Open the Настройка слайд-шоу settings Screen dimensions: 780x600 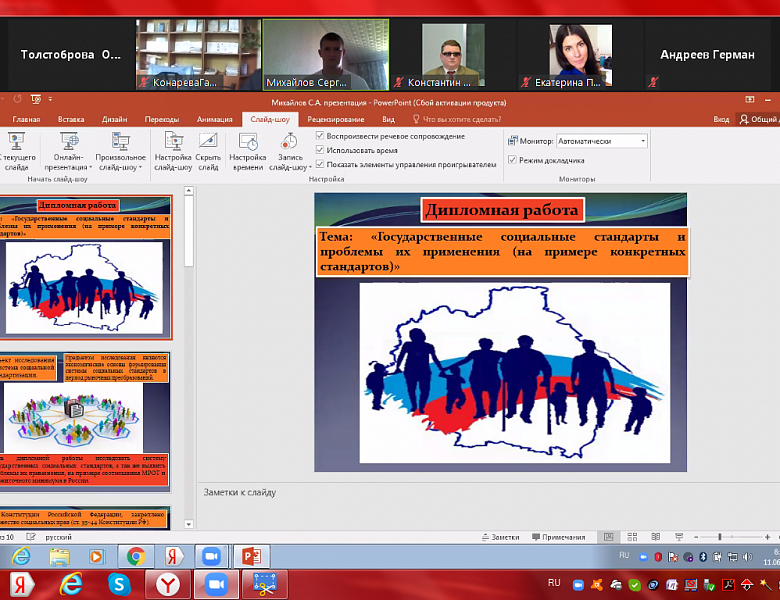pos(173,151)
